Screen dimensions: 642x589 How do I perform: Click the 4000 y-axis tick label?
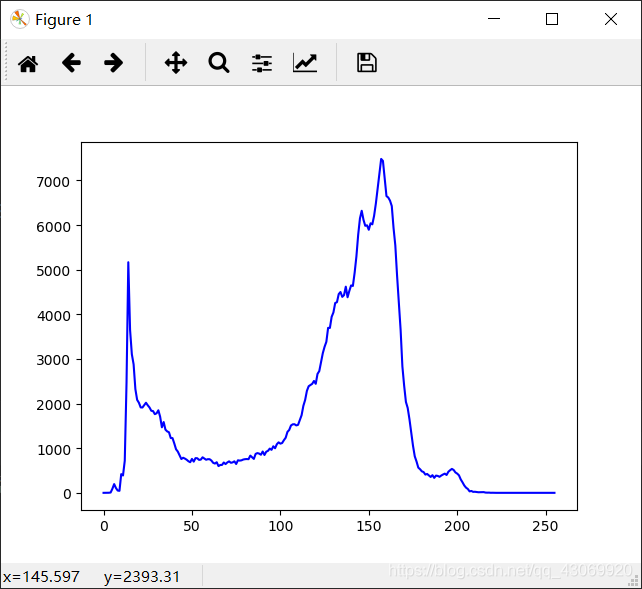53,316
